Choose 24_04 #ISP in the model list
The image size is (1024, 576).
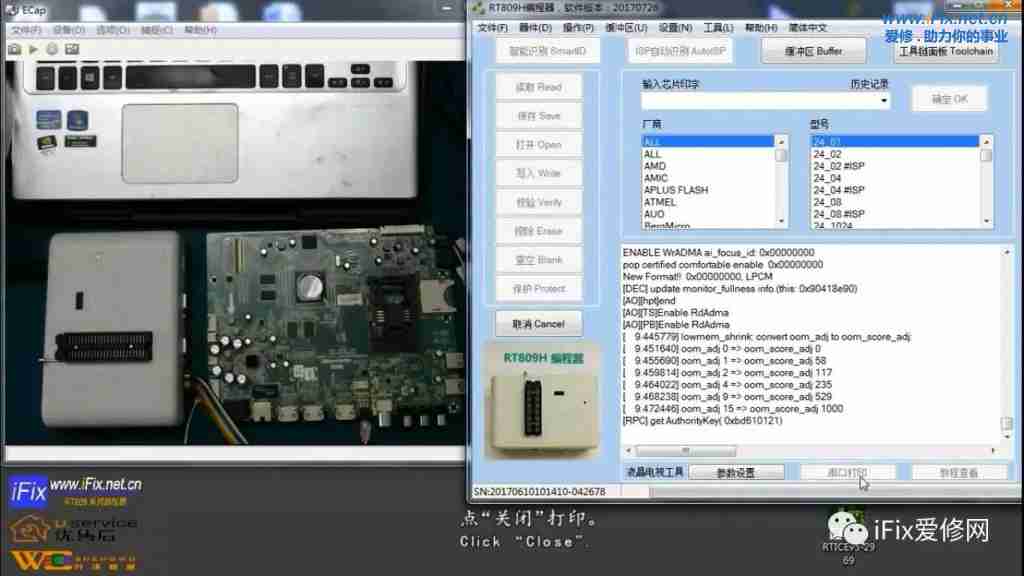839,190
